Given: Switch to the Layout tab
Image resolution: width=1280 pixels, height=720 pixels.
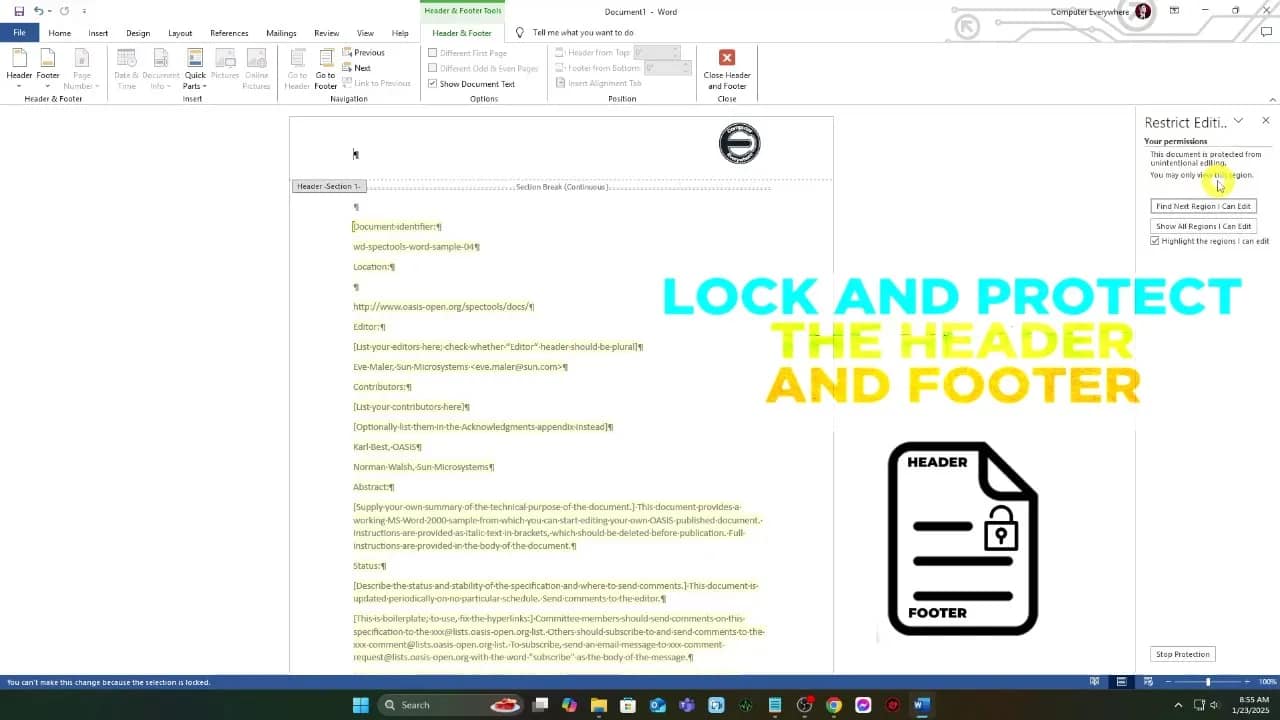Looking at the screenshot, I should tap(180, 33).
